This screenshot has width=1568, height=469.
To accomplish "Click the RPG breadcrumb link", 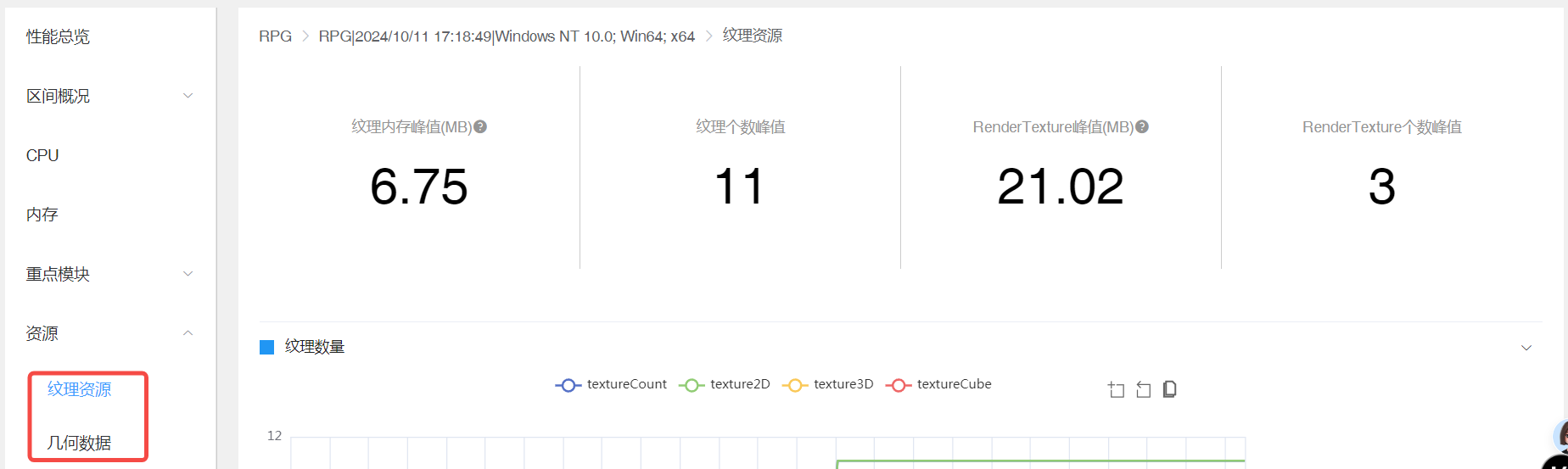I will tap(275, 36).
